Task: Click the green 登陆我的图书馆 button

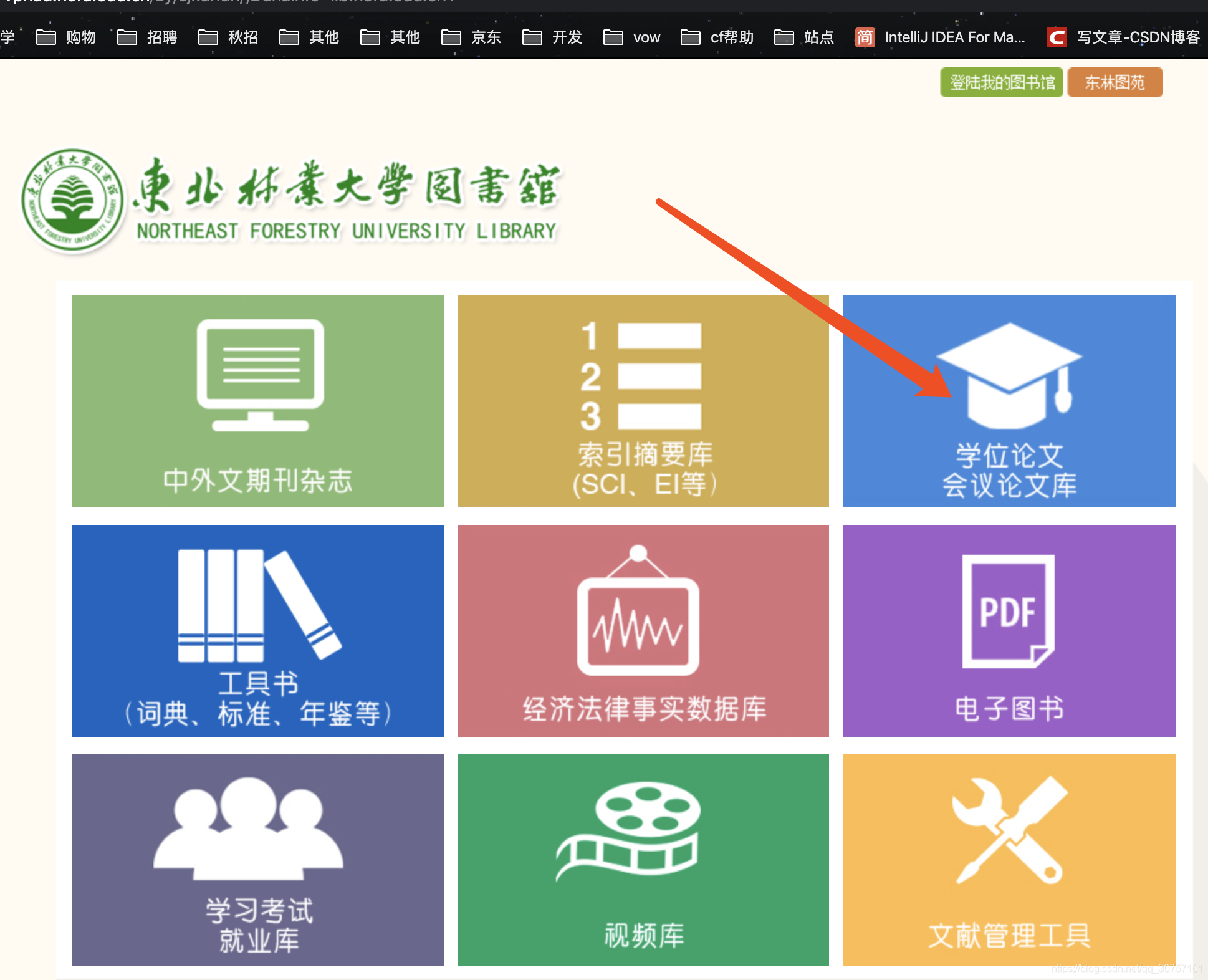Action: click(x=1001, y=82)
